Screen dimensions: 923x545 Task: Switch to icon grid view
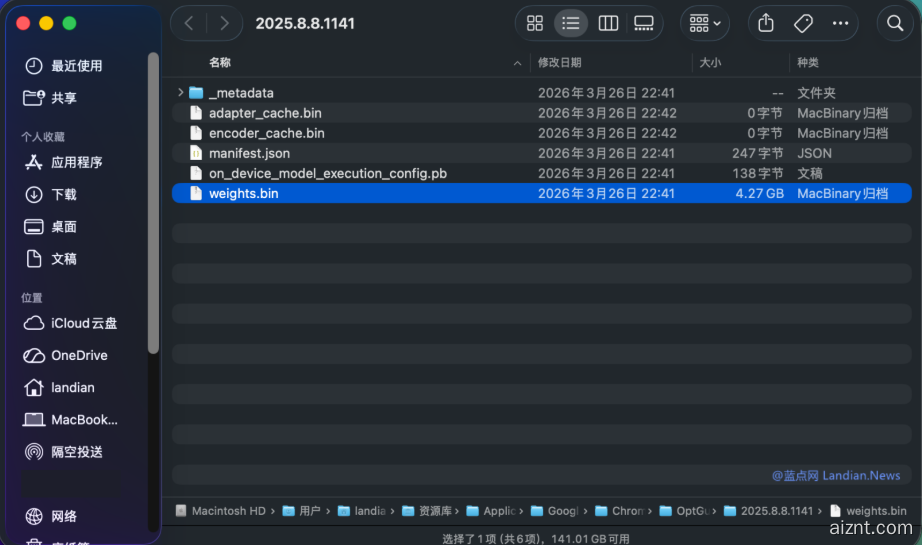point(534,24)
